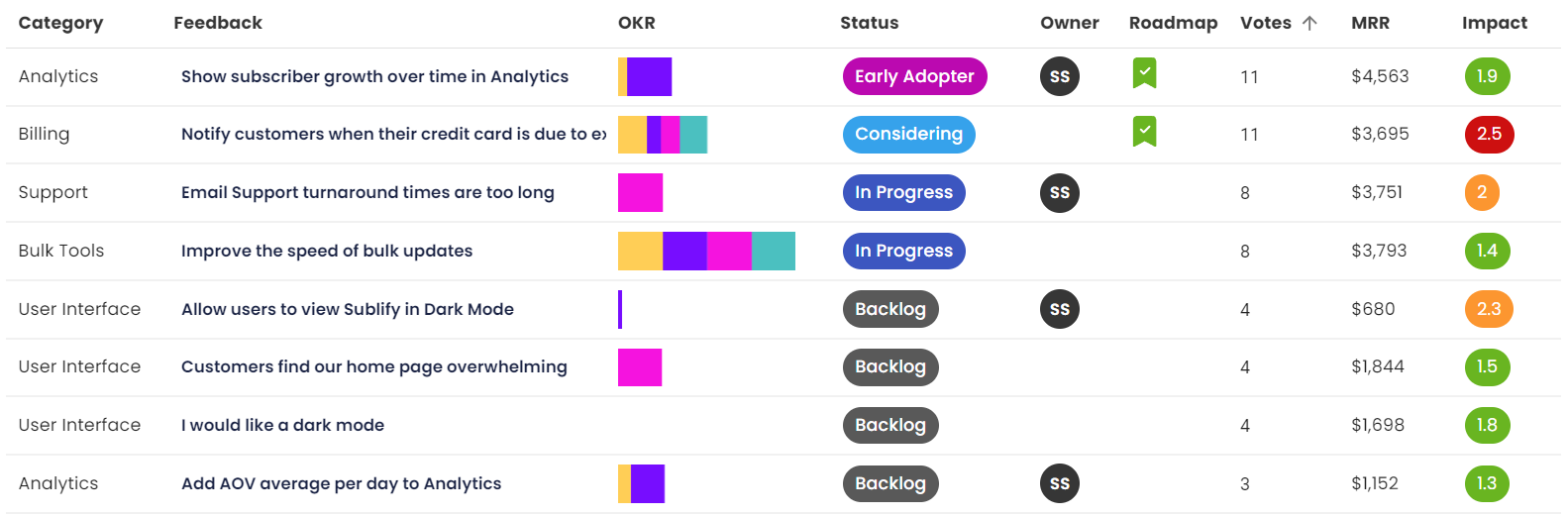The height and width of the screenshot is (517, 1568).
Task: Click SS owner avatar in the Support row
Action: (1059, 193)
